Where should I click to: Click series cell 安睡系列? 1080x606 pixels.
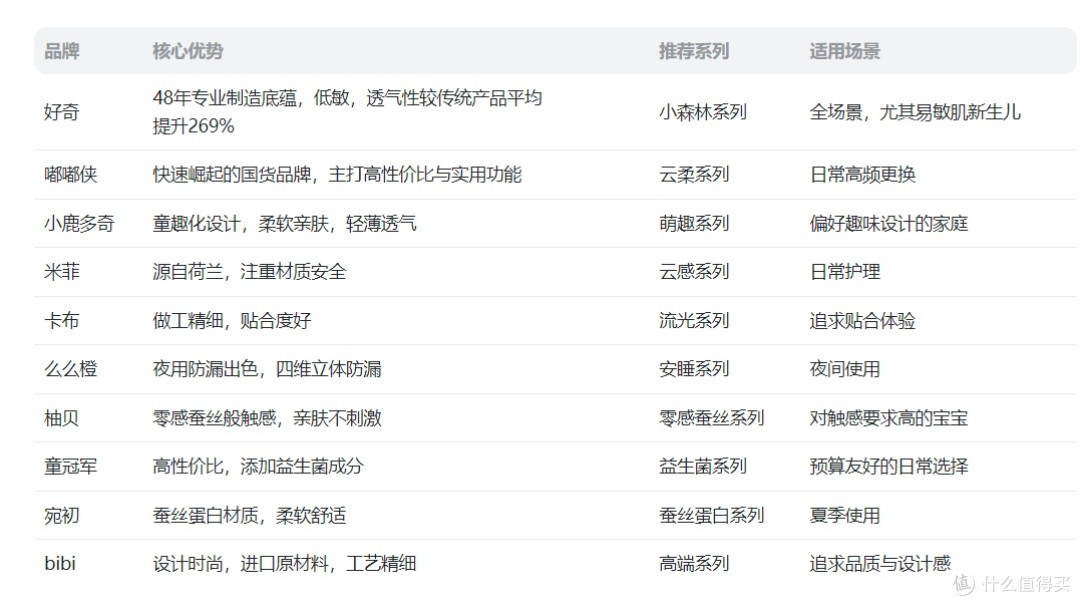click(x=694, y=368)
